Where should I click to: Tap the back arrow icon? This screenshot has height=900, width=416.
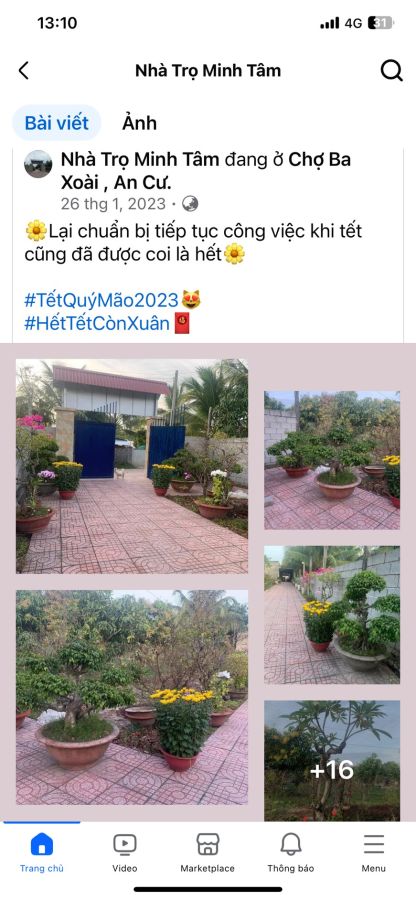point(24,71)
